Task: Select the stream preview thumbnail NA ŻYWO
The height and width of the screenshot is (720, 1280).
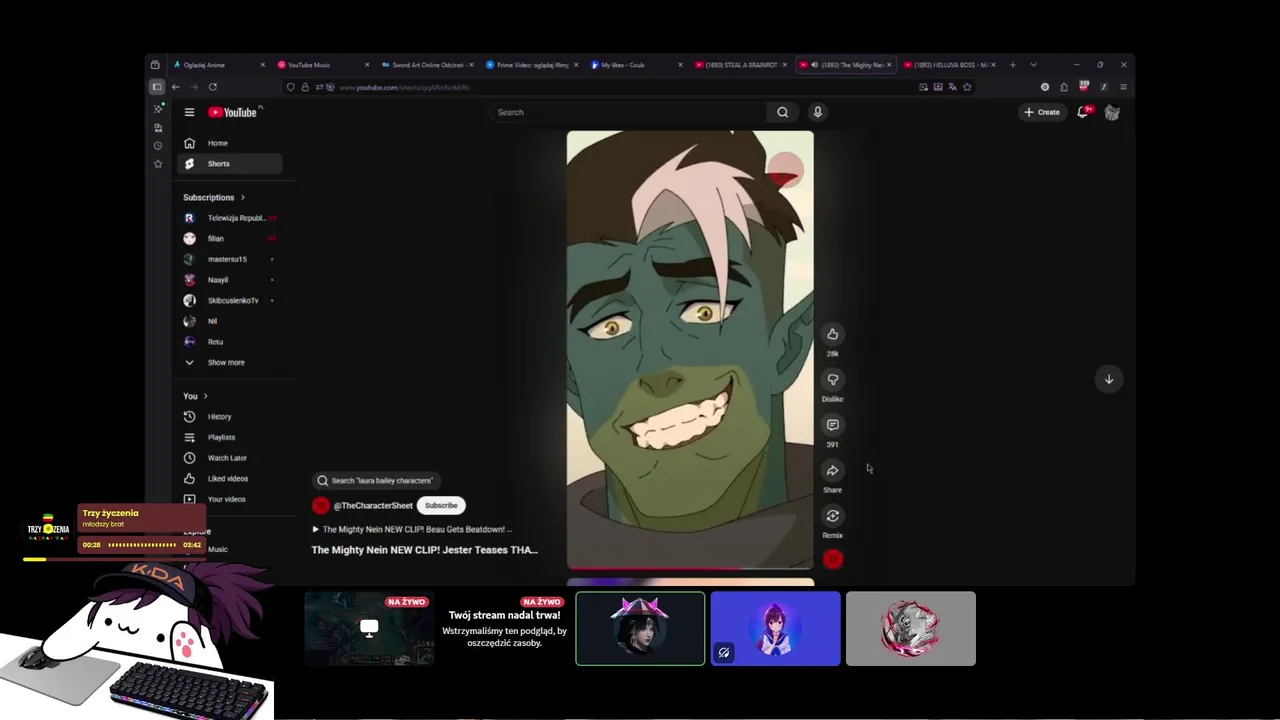Action: pyautogui.click(x=369, y=628)
